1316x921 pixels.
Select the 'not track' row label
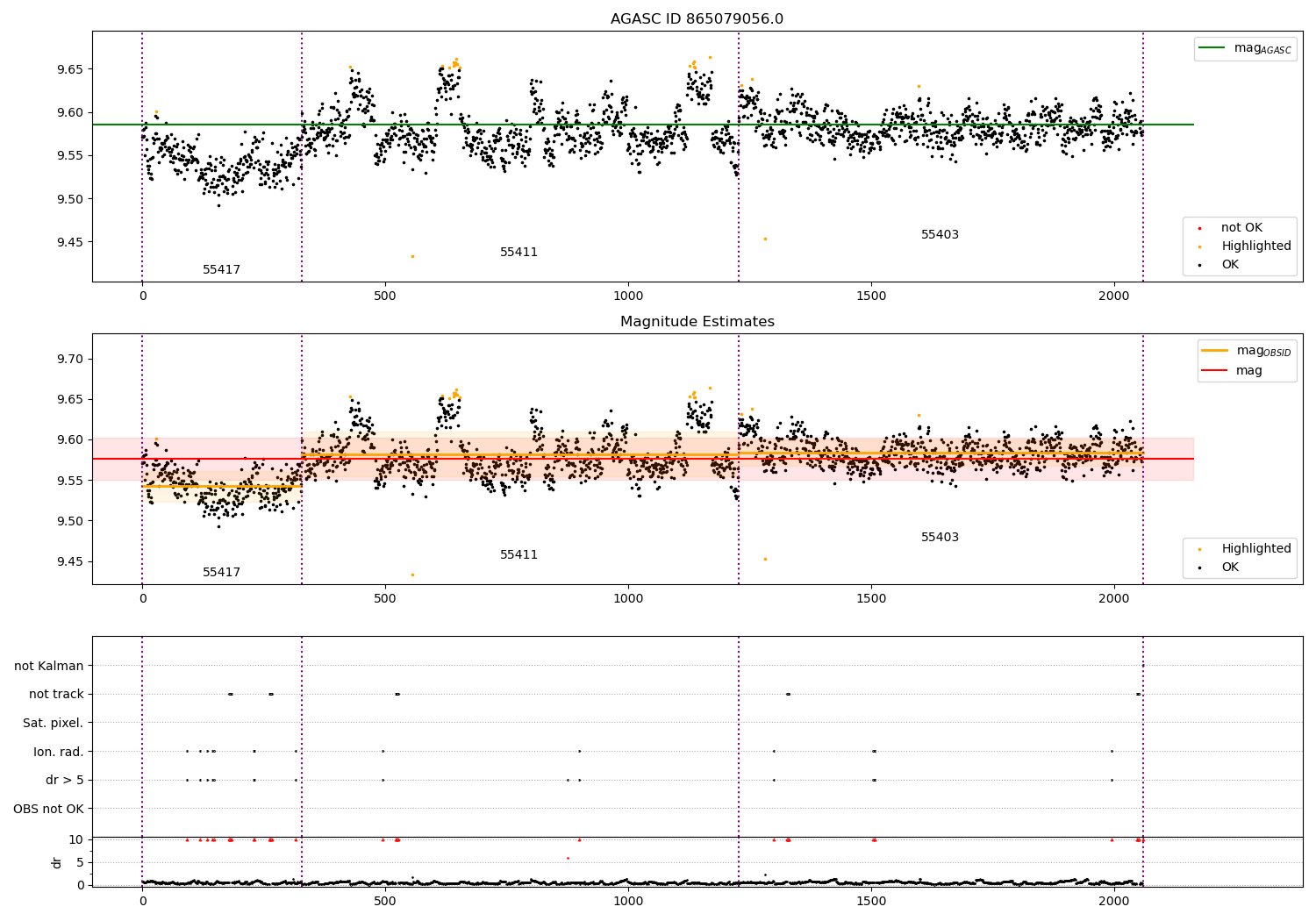[x=56, y=694]
